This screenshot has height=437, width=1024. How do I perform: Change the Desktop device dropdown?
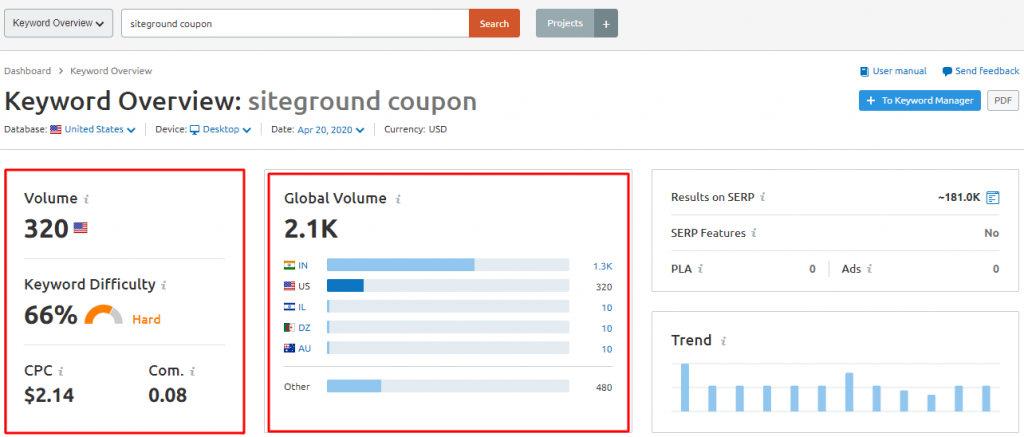click(x=227, y=129)
